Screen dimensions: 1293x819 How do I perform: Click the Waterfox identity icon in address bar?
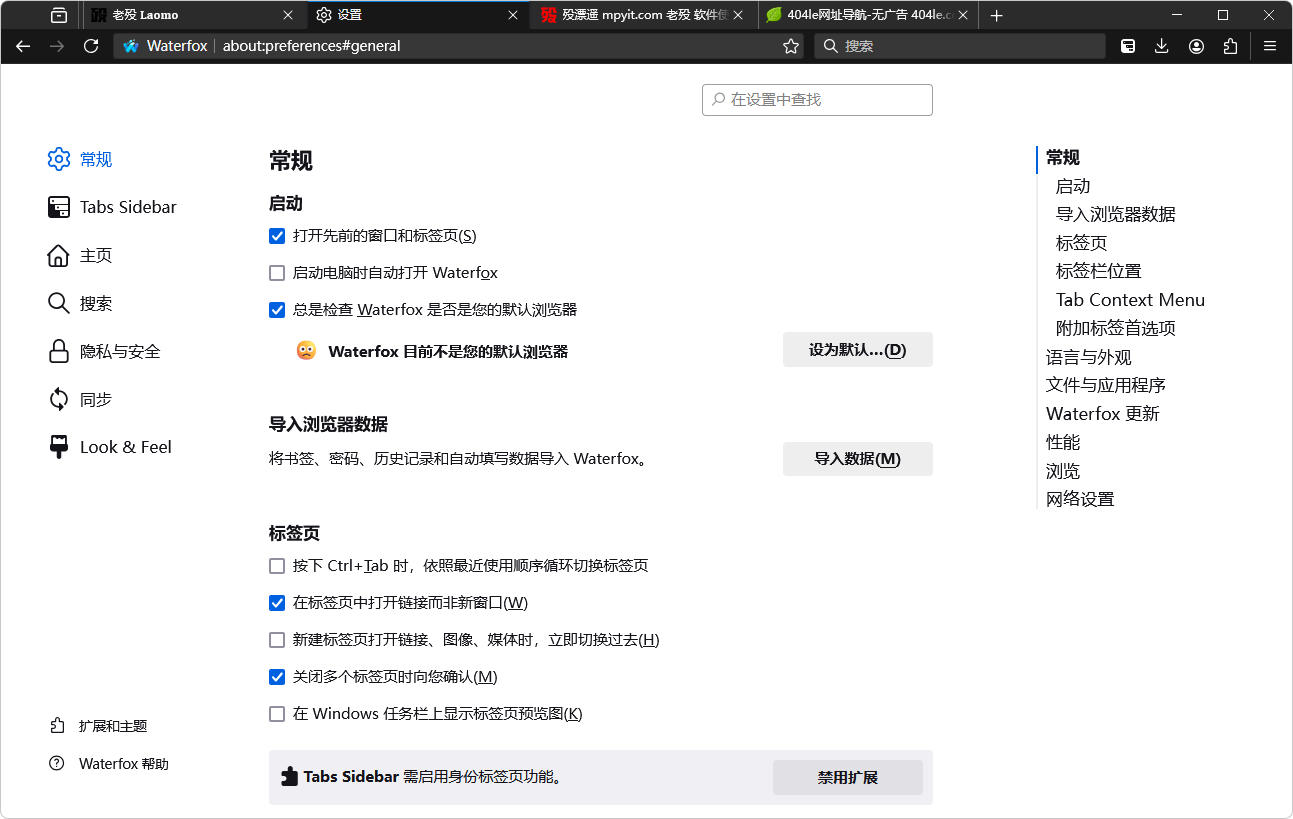pos(131,46)
